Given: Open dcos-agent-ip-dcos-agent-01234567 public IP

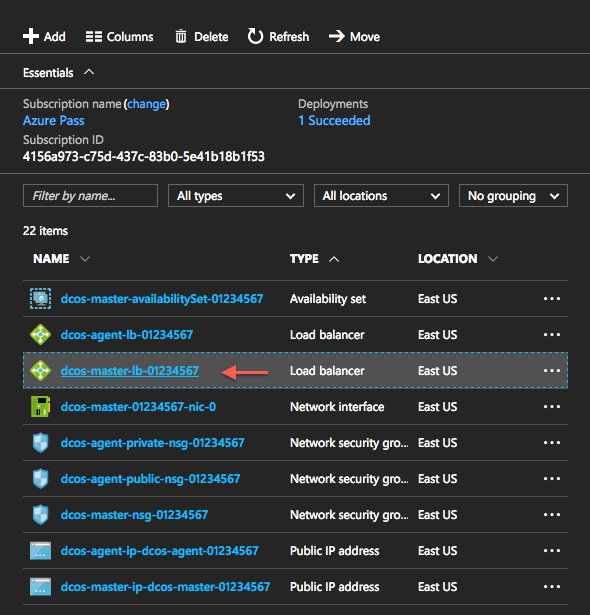Looking at the screenshot, I should (159, 551).
